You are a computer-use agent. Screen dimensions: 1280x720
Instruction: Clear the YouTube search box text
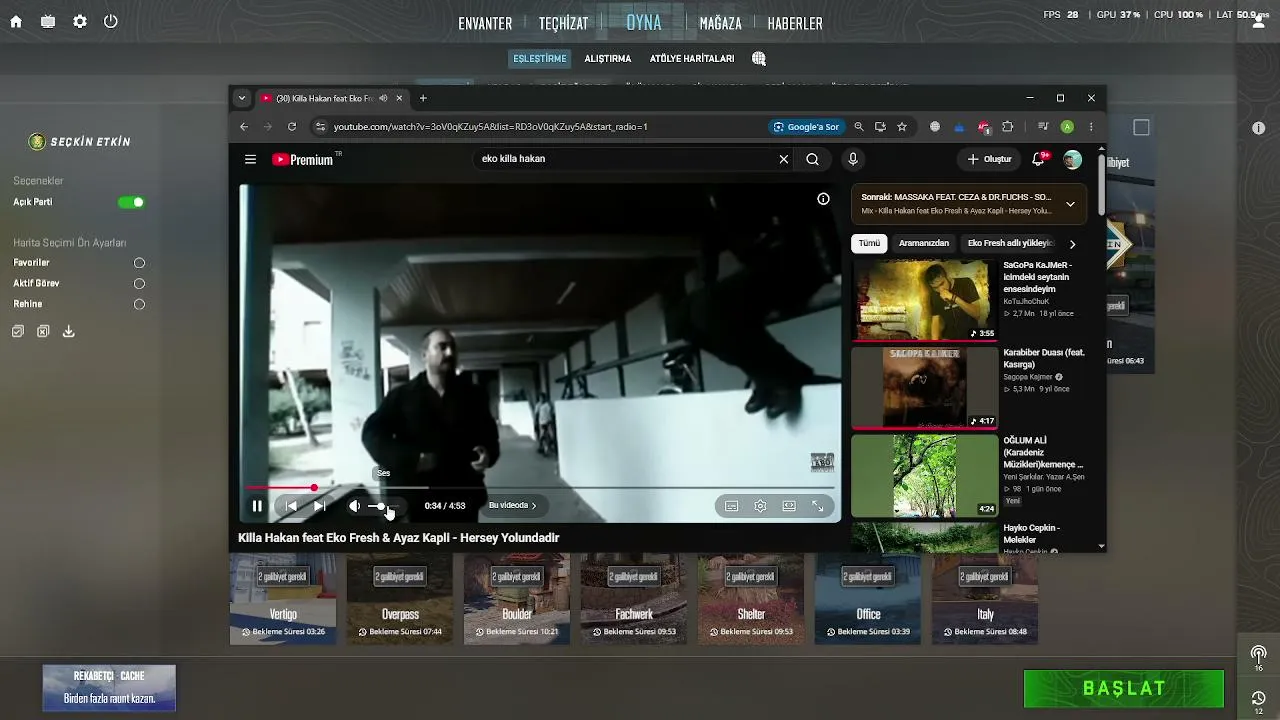(x=784, y=159)
